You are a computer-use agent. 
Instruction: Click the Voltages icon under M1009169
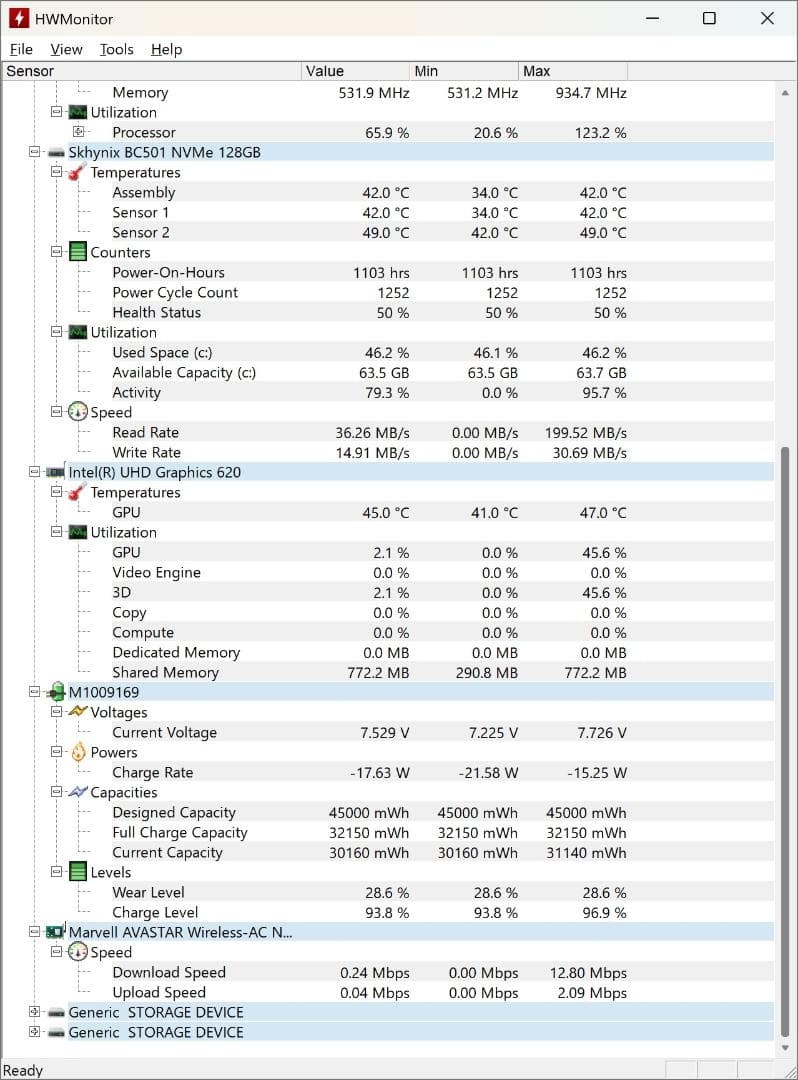pos(78,712)
